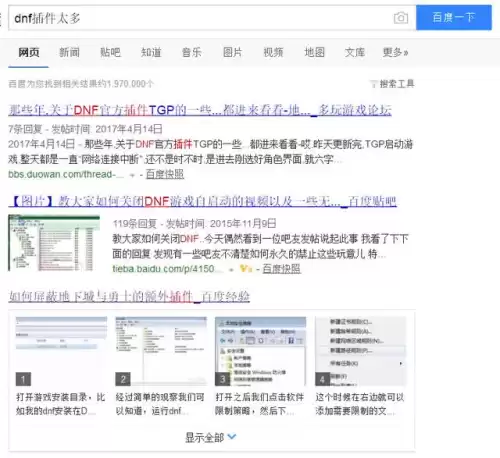Open 搜索工具 filter options
500x458 pixels.
(397, 84)
